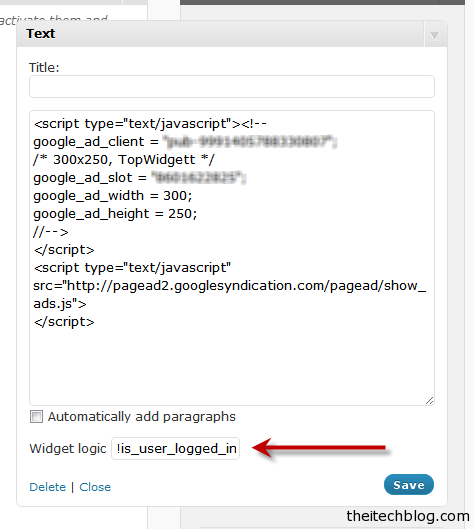Click the Title input field

click(x=232, y=87)
